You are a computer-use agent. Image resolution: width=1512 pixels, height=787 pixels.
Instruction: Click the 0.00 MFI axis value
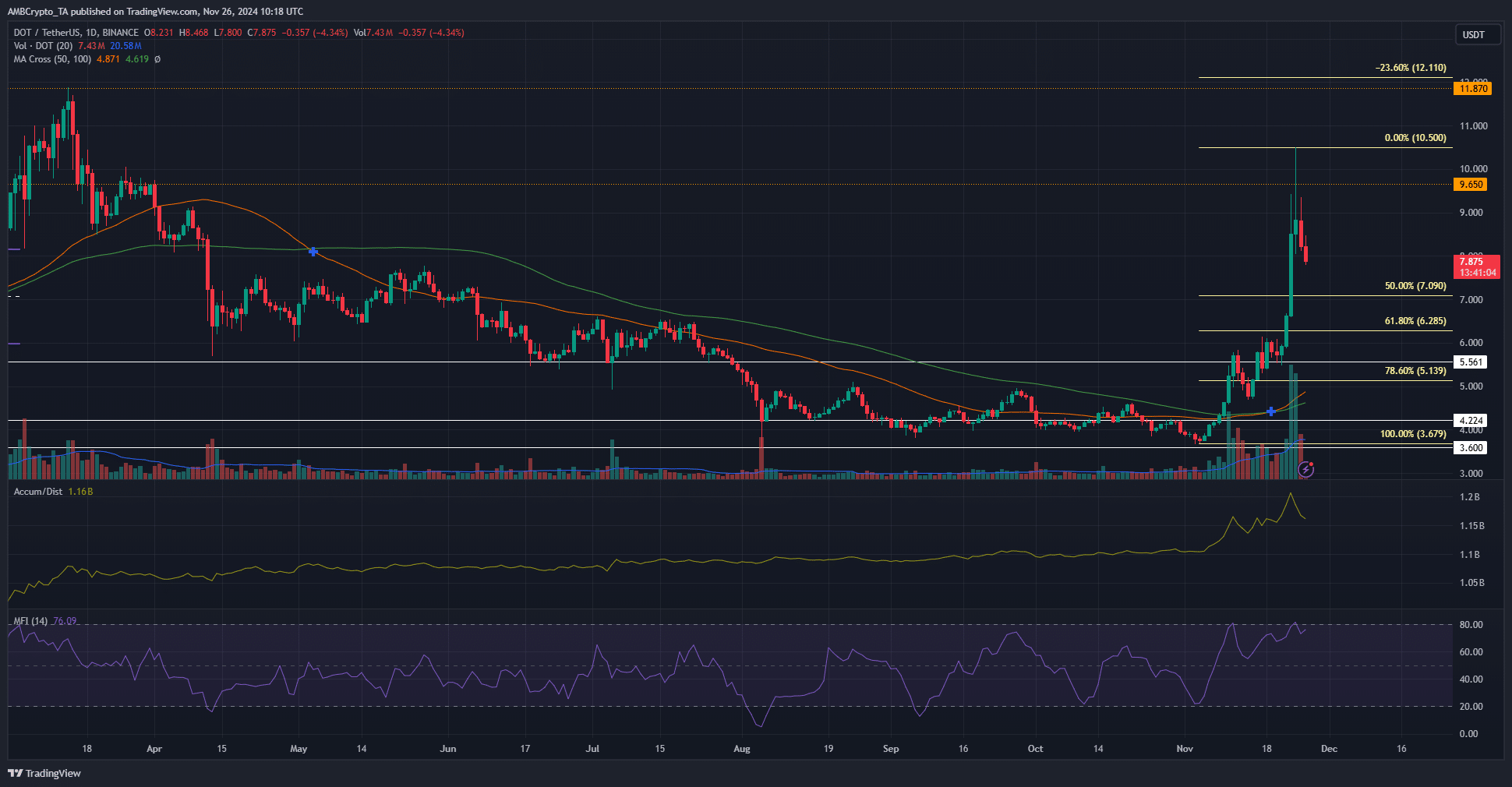pyautogui.click(x=1468, y=734)
